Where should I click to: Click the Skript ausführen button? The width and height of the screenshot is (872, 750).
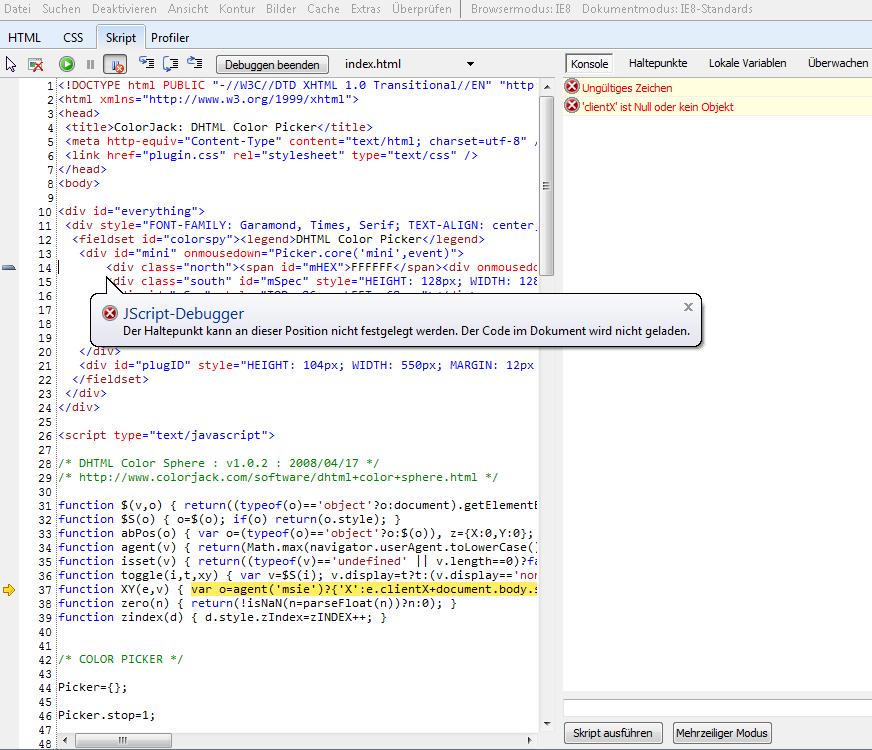612,733
